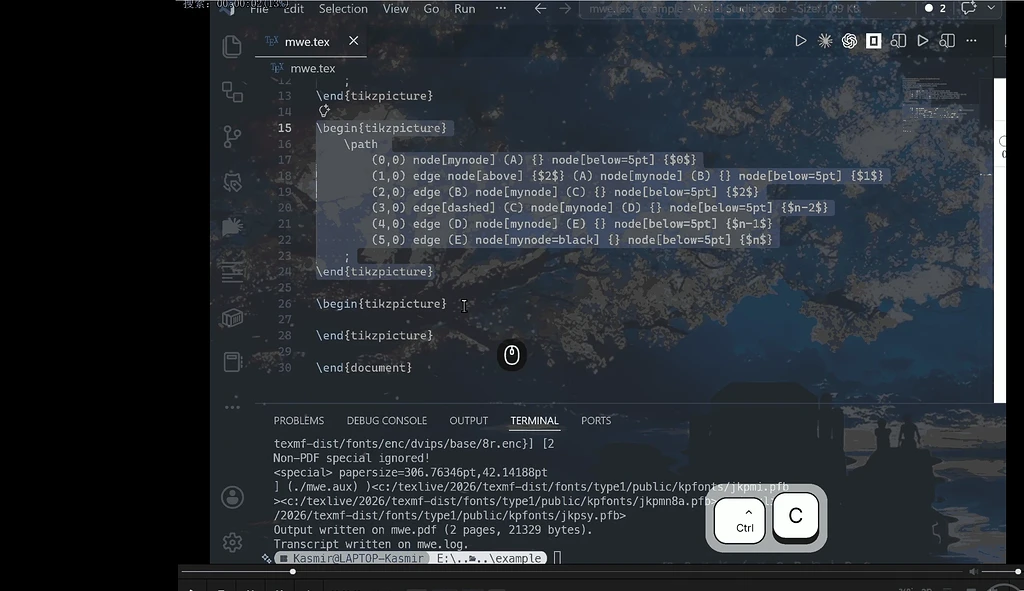Open the Accounts menu

232,497
